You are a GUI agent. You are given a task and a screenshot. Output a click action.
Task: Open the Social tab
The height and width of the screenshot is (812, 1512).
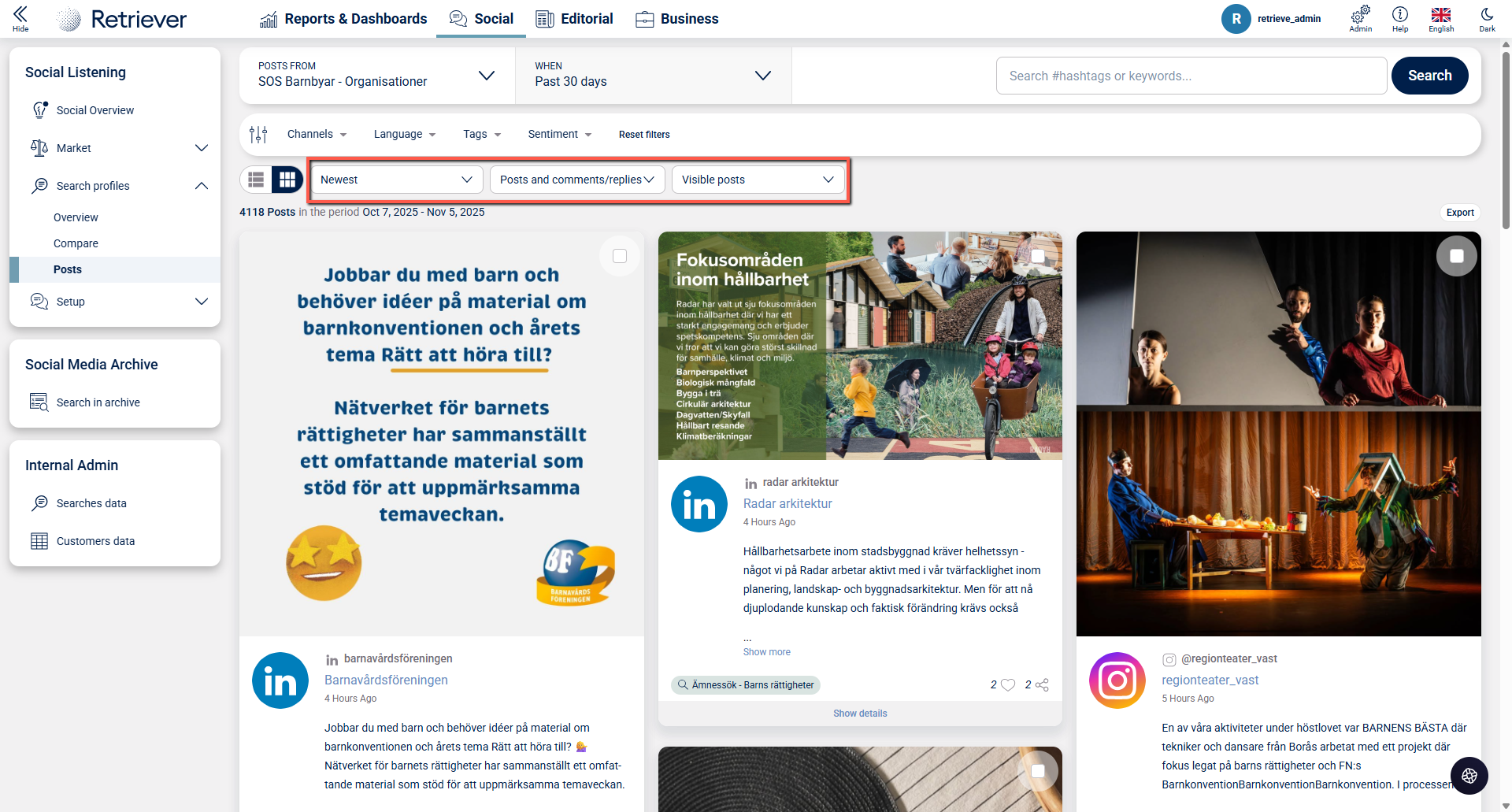481,19
